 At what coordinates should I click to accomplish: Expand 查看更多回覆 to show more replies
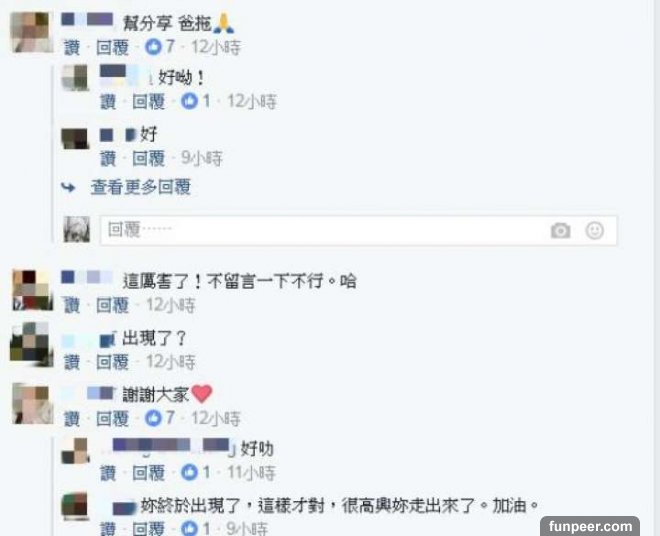(141, 187)
